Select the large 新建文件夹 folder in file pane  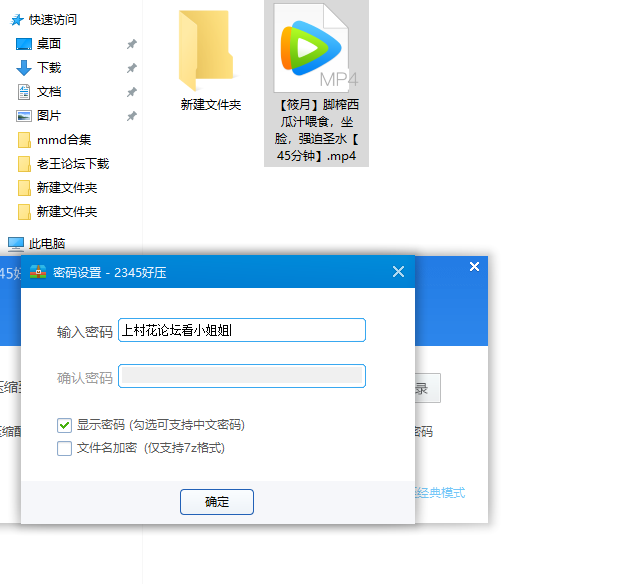(x=210, y=60)
